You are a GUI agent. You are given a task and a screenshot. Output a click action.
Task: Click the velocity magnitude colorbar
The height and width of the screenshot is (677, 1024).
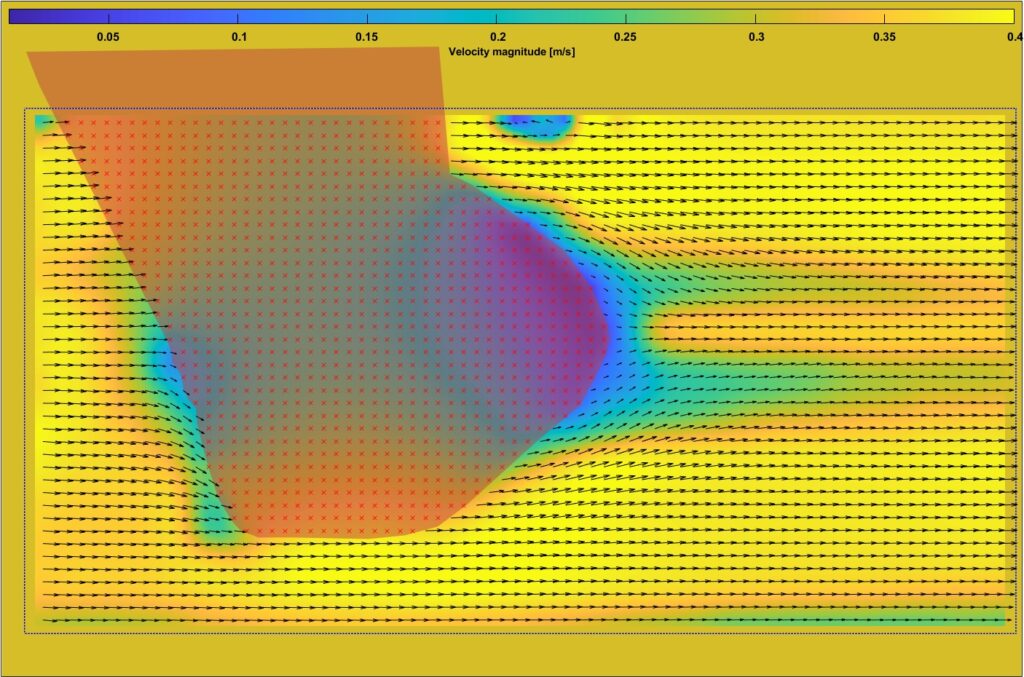point(511,16)
